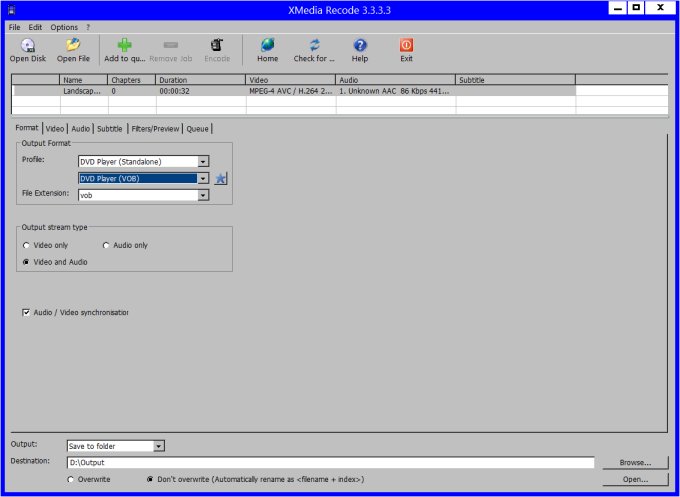The image size is (680, 497).
Task: Click the Open... button
Action: tap(635, 480)
